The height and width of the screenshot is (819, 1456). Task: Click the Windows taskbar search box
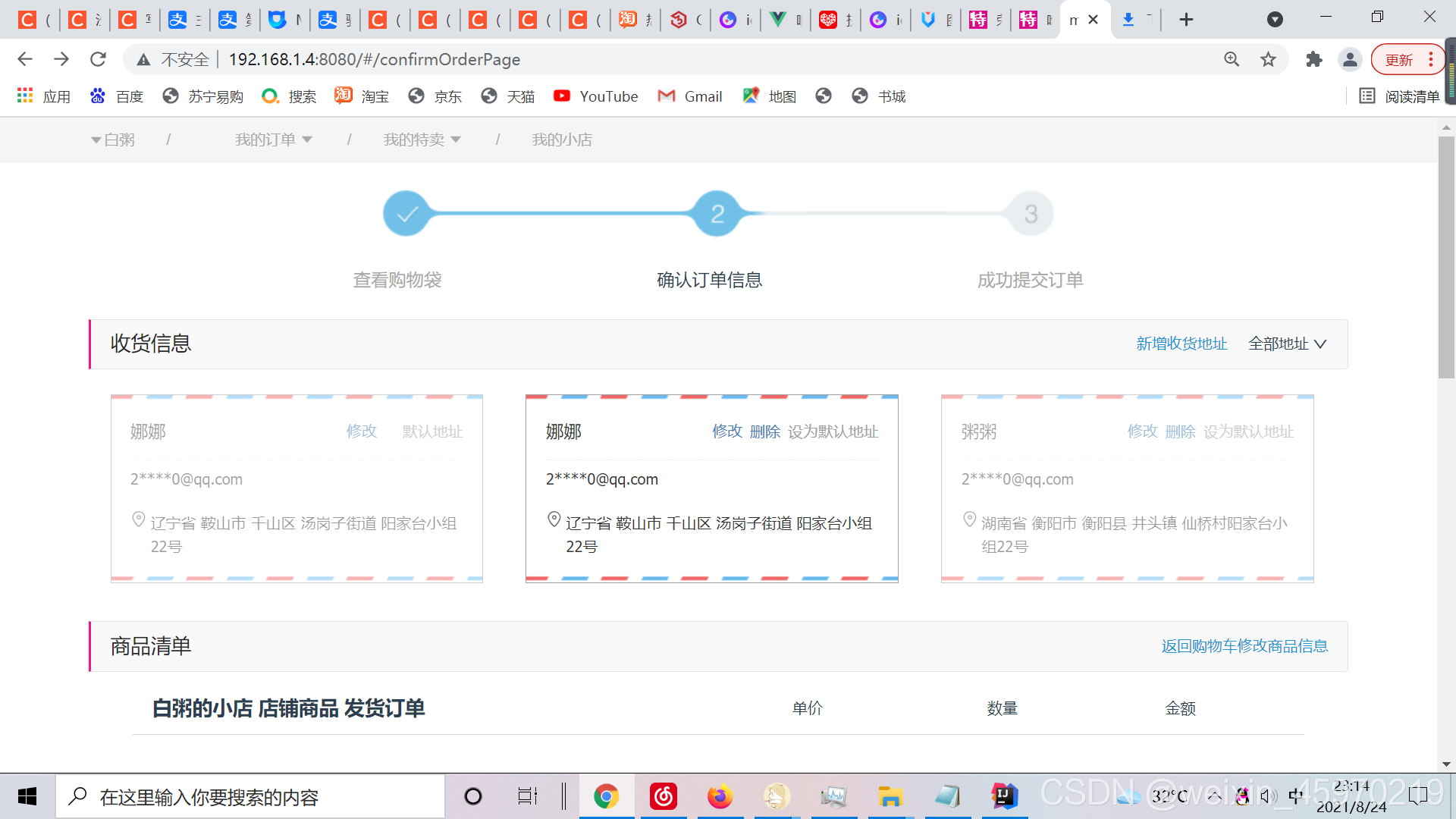(250, 796)
